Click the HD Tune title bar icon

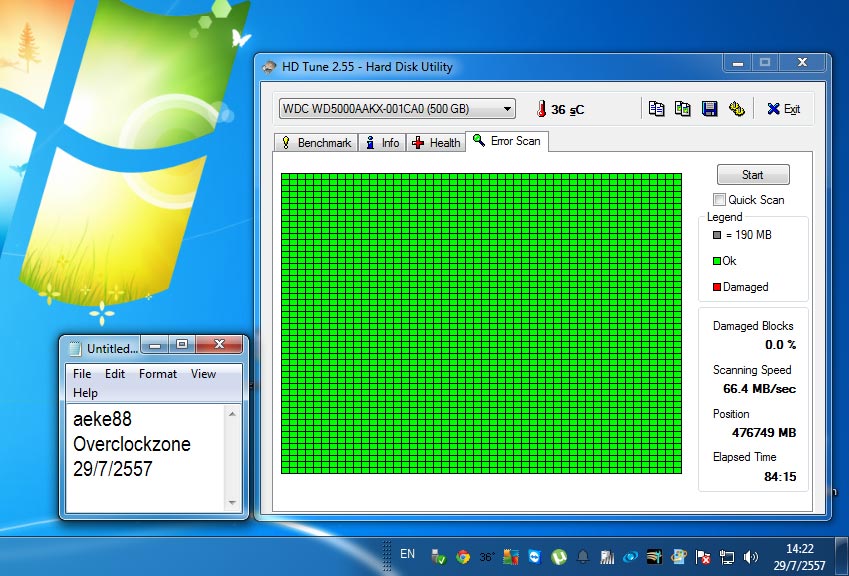(269, 67)
